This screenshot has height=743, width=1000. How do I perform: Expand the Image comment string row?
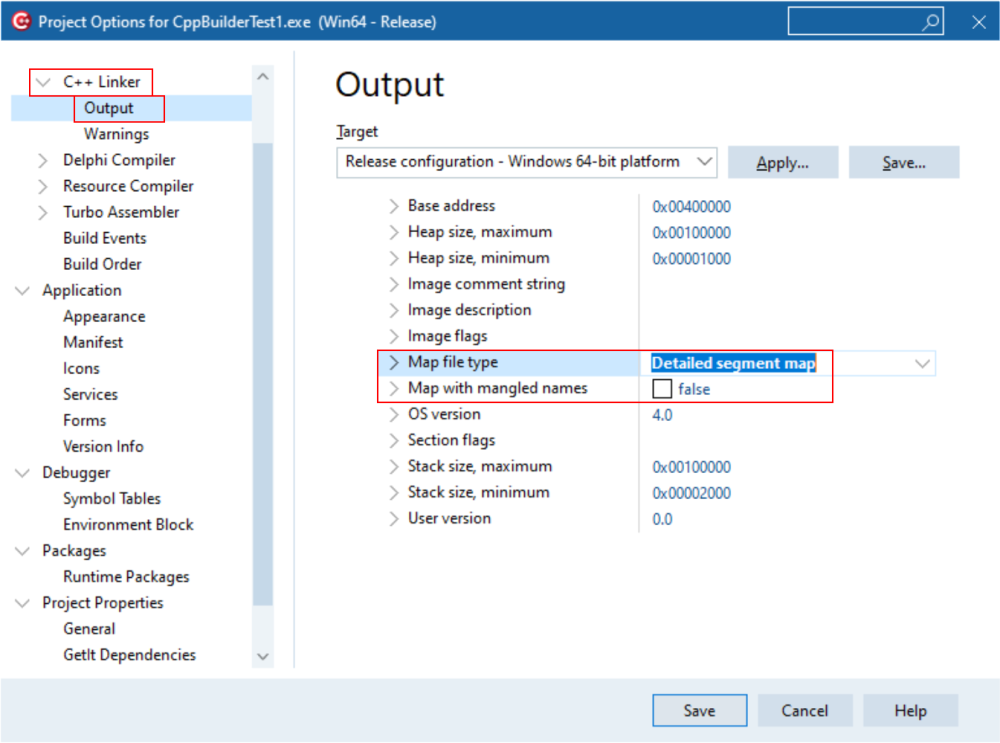click(394, 284)
